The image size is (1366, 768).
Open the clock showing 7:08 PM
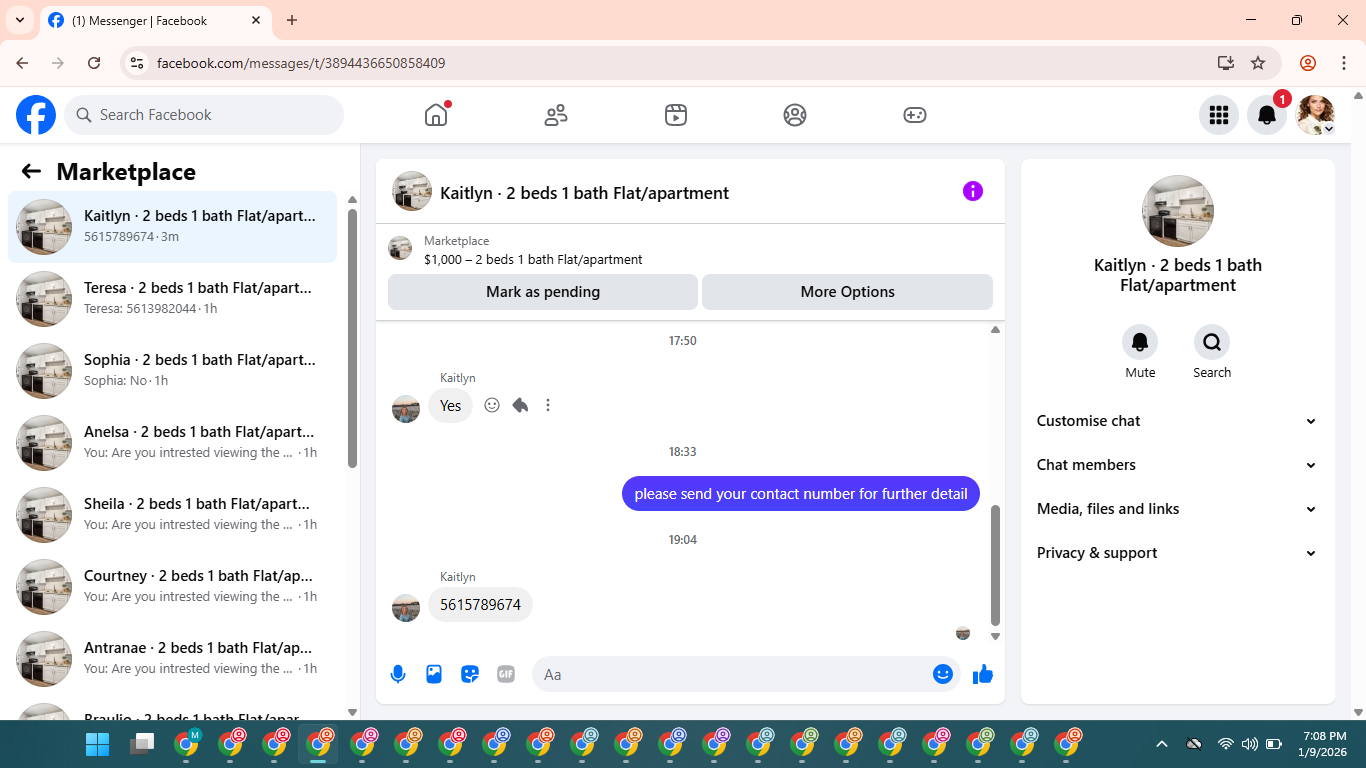pyautogui.click(x=1325, y=744)
